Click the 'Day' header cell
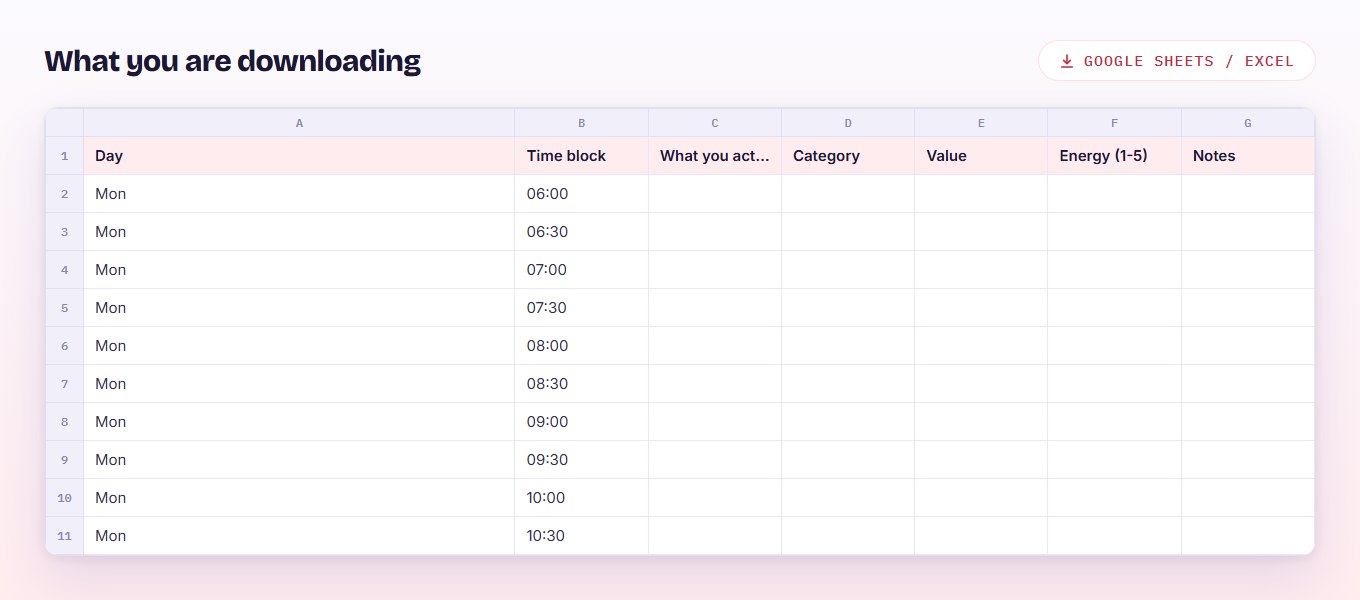 [299, 156]
